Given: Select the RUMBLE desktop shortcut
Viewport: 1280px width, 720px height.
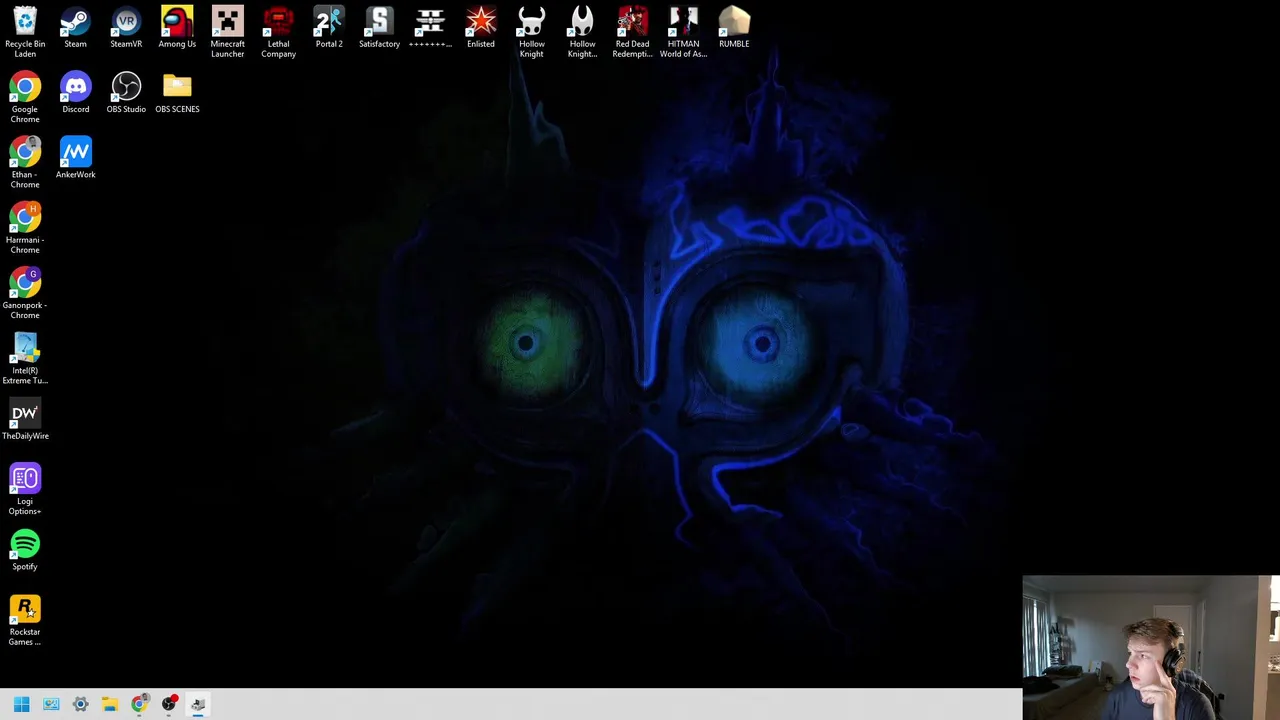Looking at the screenshot, I should [x=734, y=28].
